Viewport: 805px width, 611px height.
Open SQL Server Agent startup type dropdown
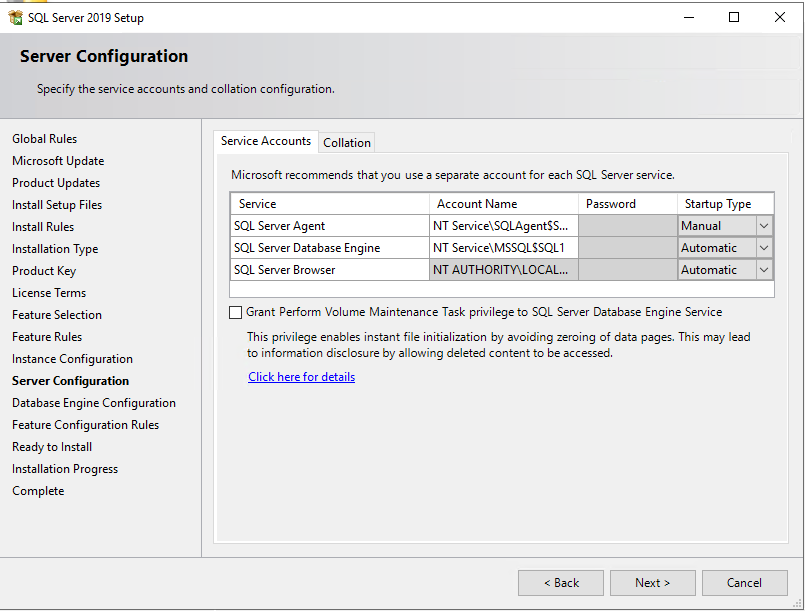tap(764, 226)
